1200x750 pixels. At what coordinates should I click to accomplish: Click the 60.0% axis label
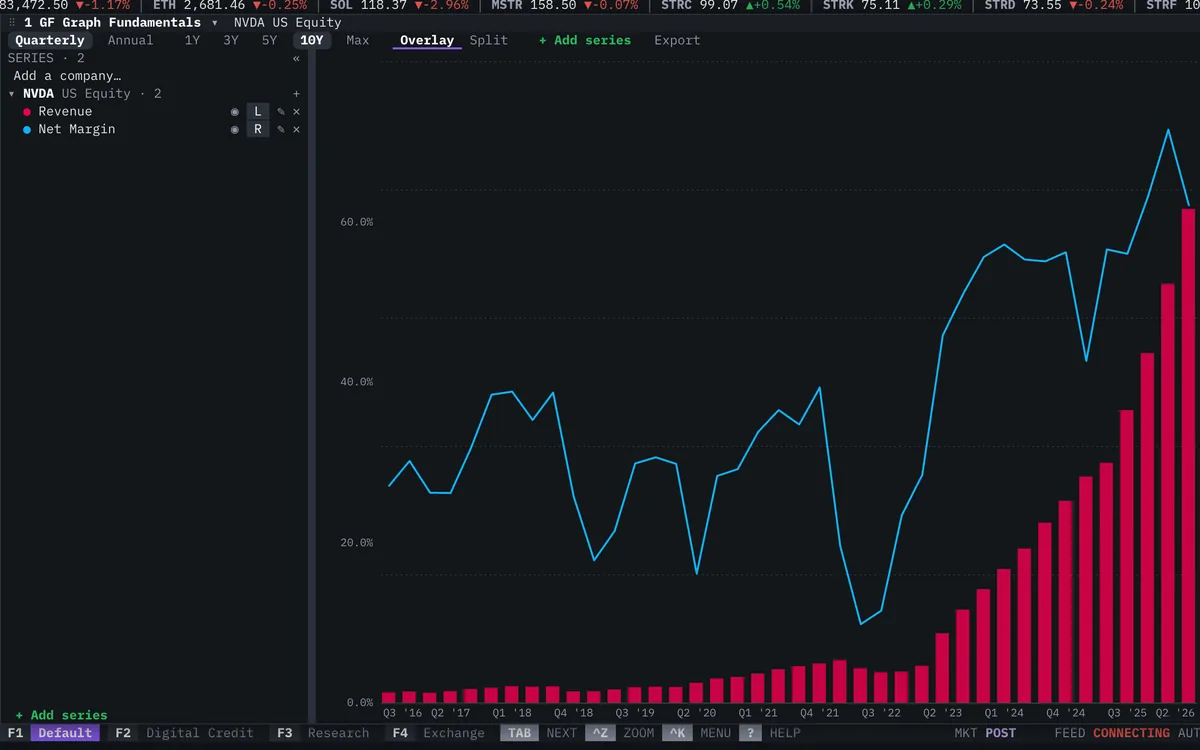click(357, 222)
